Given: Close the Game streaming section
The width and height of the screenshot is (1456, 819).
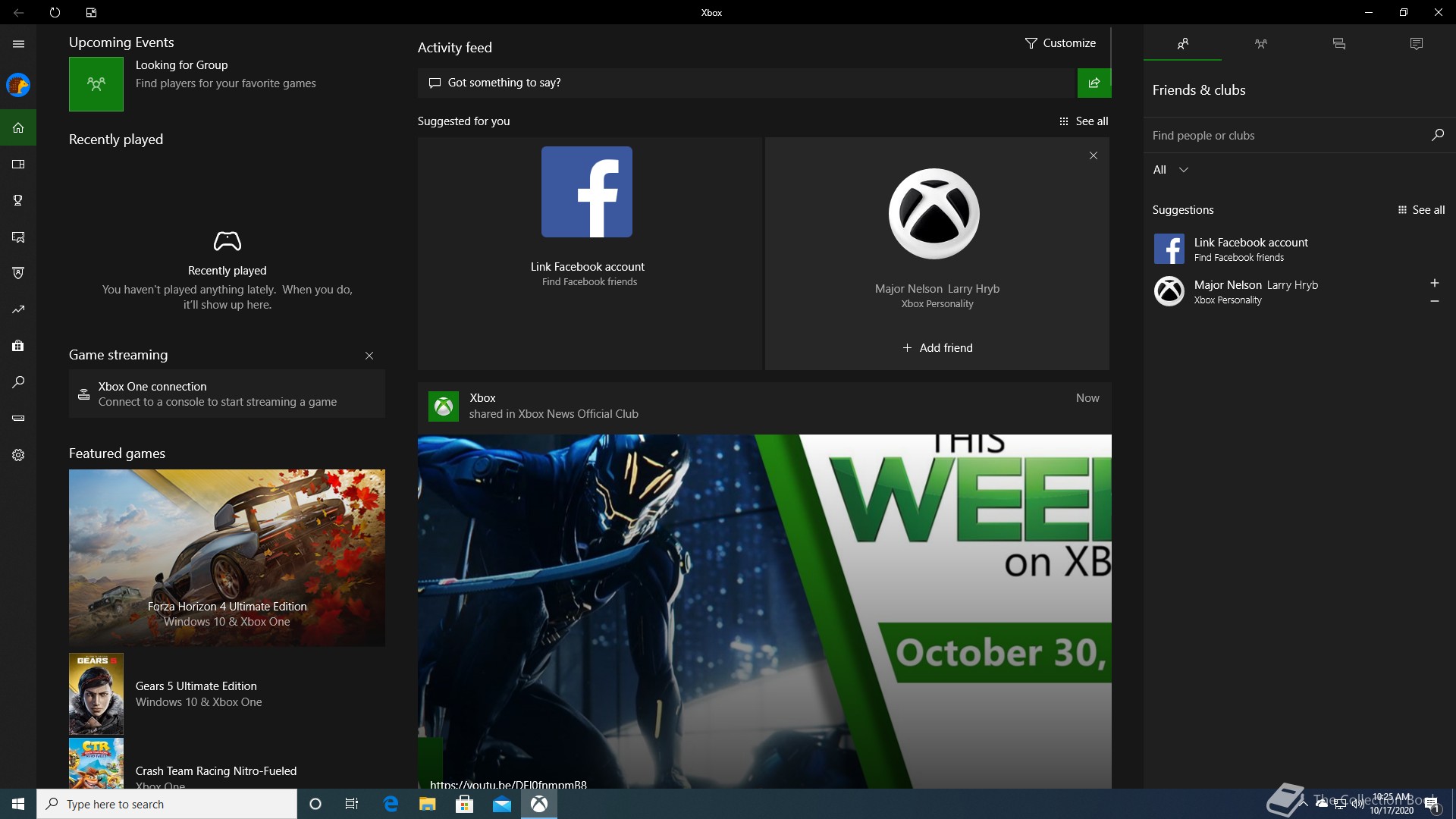Looking at the screenshot, I should click(369, 356).
